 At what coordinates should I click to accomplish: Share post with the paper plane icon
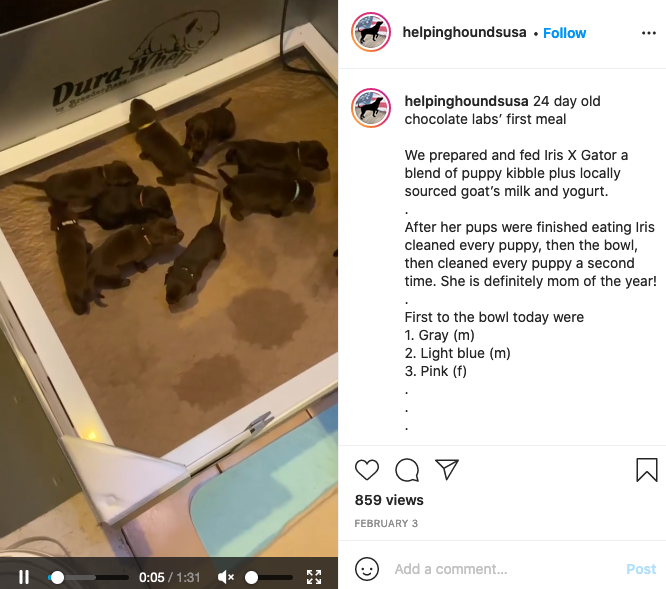pyautogui.click(x=447, y=469)
